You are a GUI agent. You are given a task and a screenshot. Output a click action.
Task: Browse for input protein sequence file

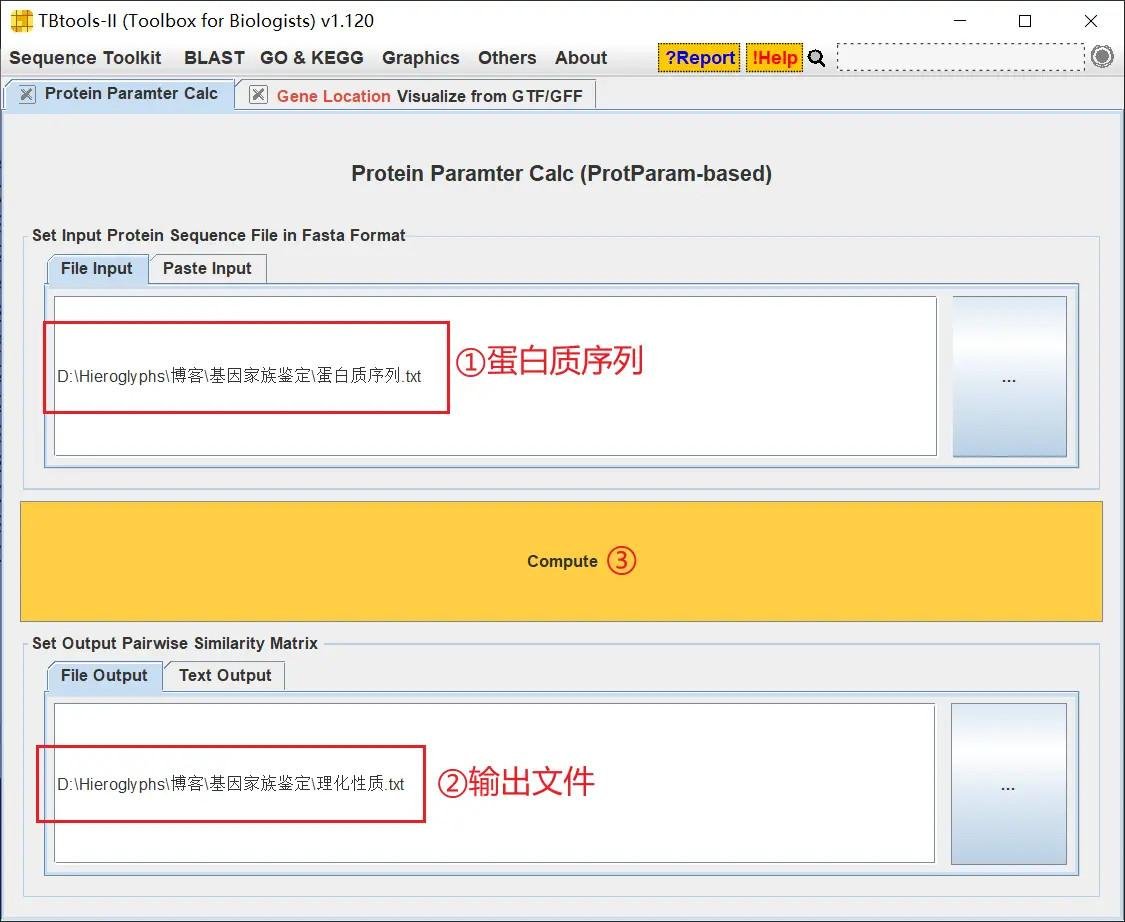(x=1009, y=377)
